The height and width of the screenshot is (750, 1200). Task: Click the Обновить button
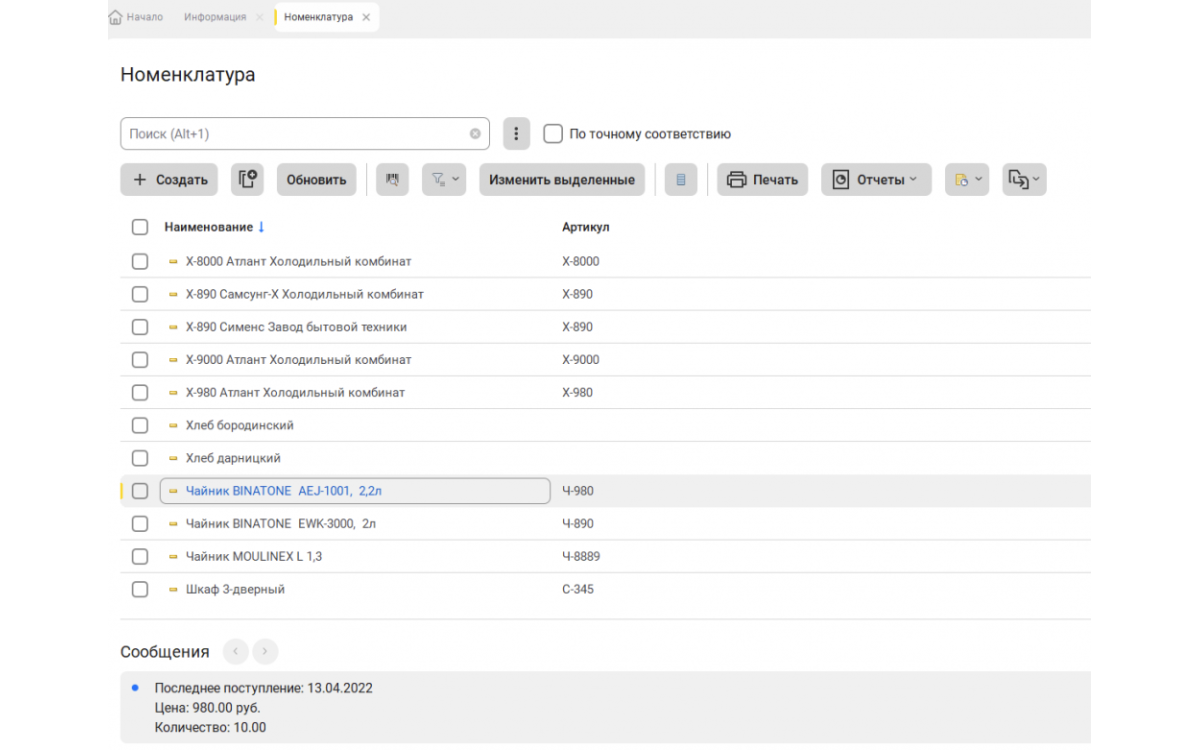316,180
